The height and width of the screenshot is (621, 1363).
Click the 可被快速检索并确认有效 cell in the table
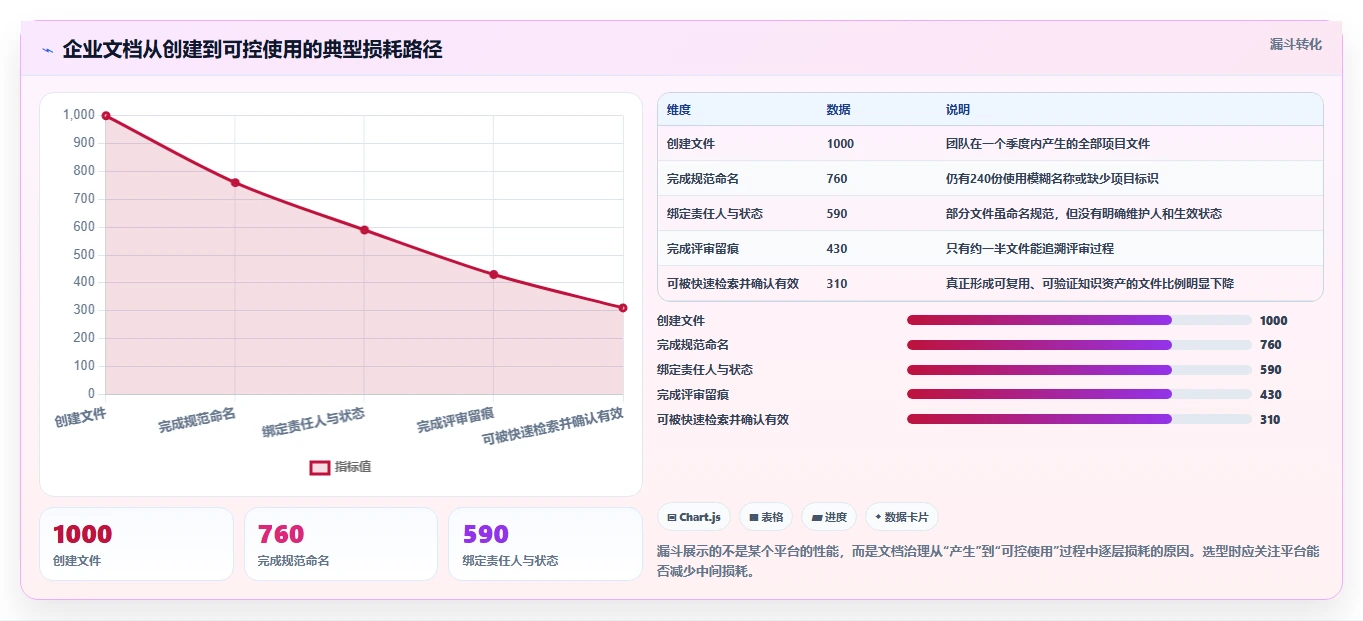(x=733, y=284)
